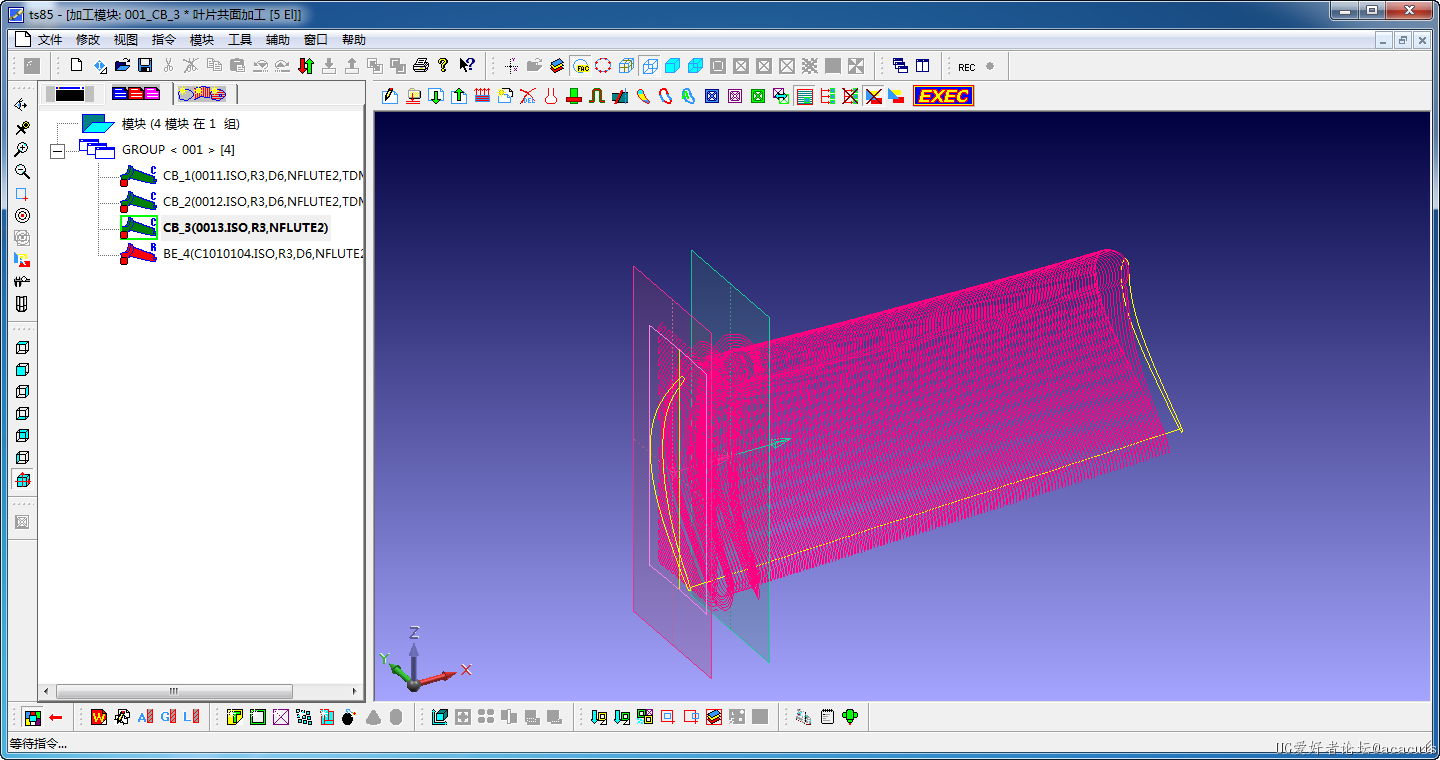Select the red dashed circle icon
The height and width of the screenshot is (760, 1440).
pos(603,66)
